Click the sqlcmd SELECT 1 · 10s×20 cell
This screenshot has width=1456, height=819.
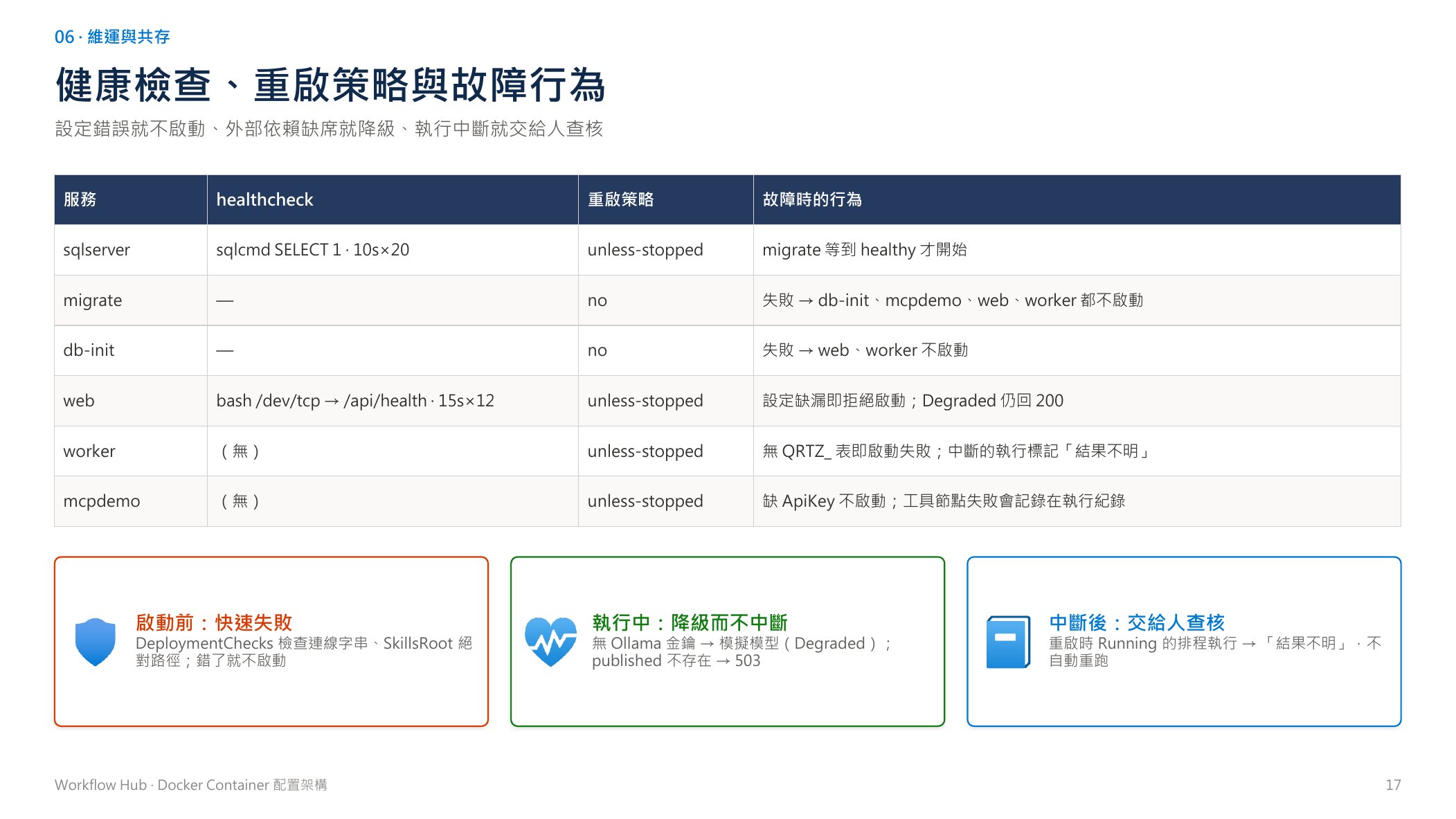pyautogui.click(x=393, y=250)
